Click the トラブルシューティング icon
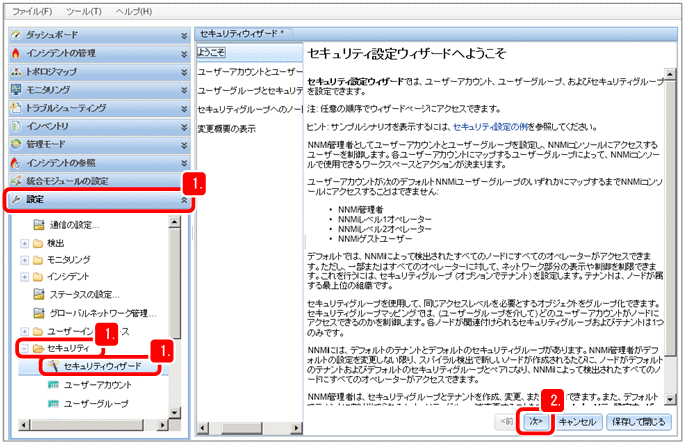Screen dimensions: 685x444 tap(16, 108)
